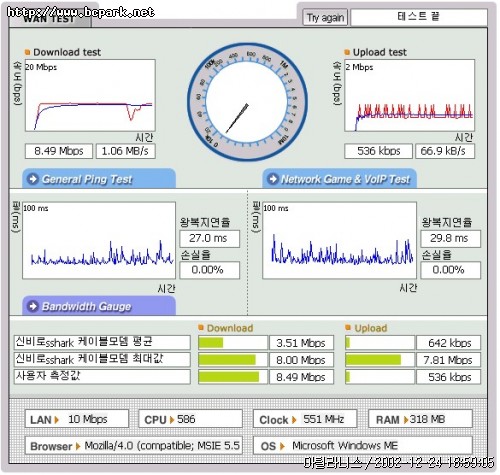Click the orange arrow beside OS
This screenshot has height=475, width=500.
(282, 446)
